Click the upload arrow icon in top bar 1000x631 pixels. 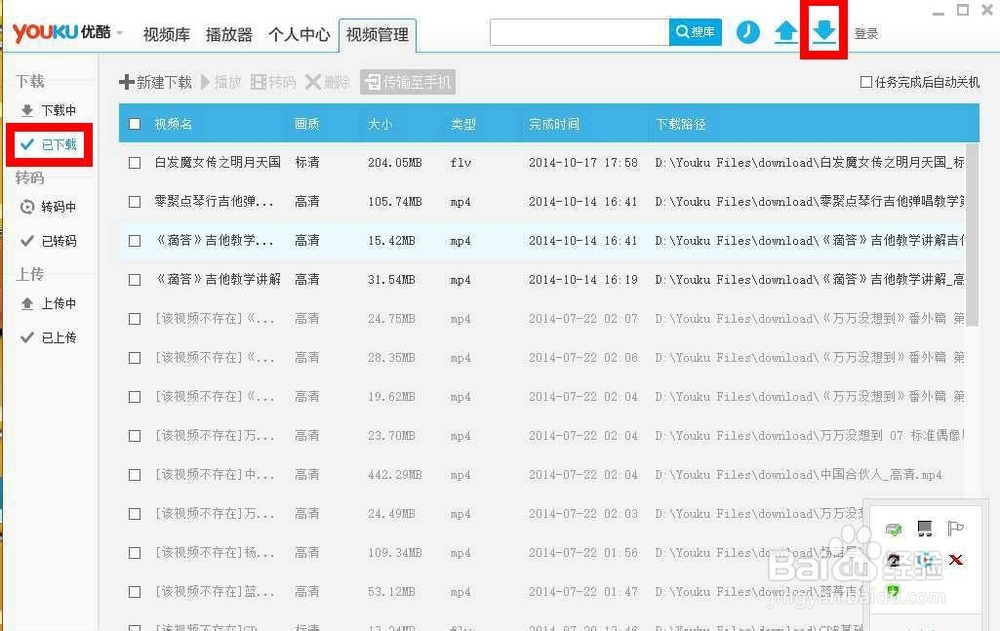click(786, 32)
